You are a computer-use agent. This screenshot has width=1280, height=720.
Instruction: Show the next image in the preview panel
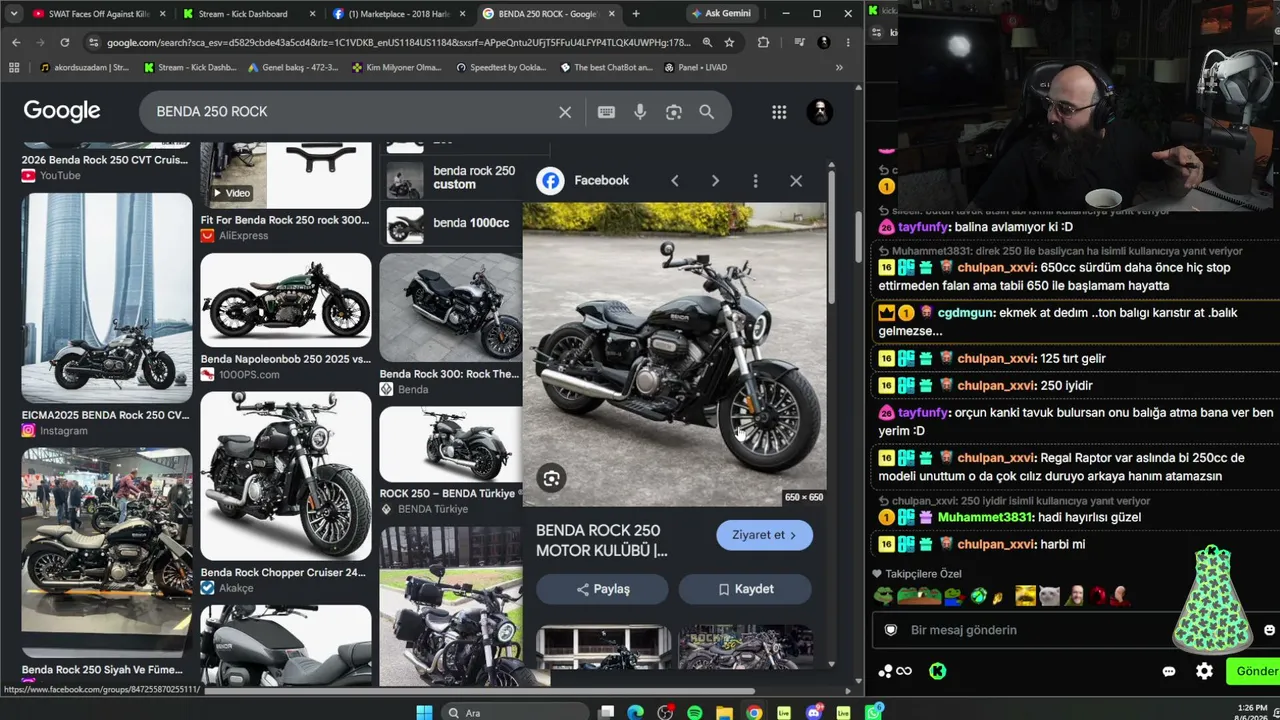715,181
